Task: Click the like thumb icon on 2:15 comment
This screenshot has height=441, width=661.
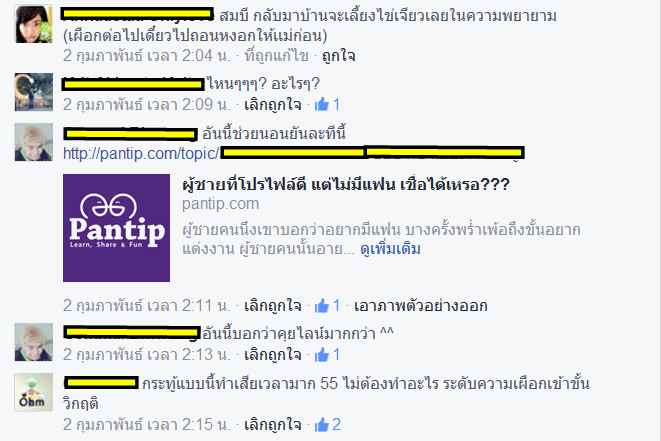Action: pyautogui.click(x=322, y=425)
